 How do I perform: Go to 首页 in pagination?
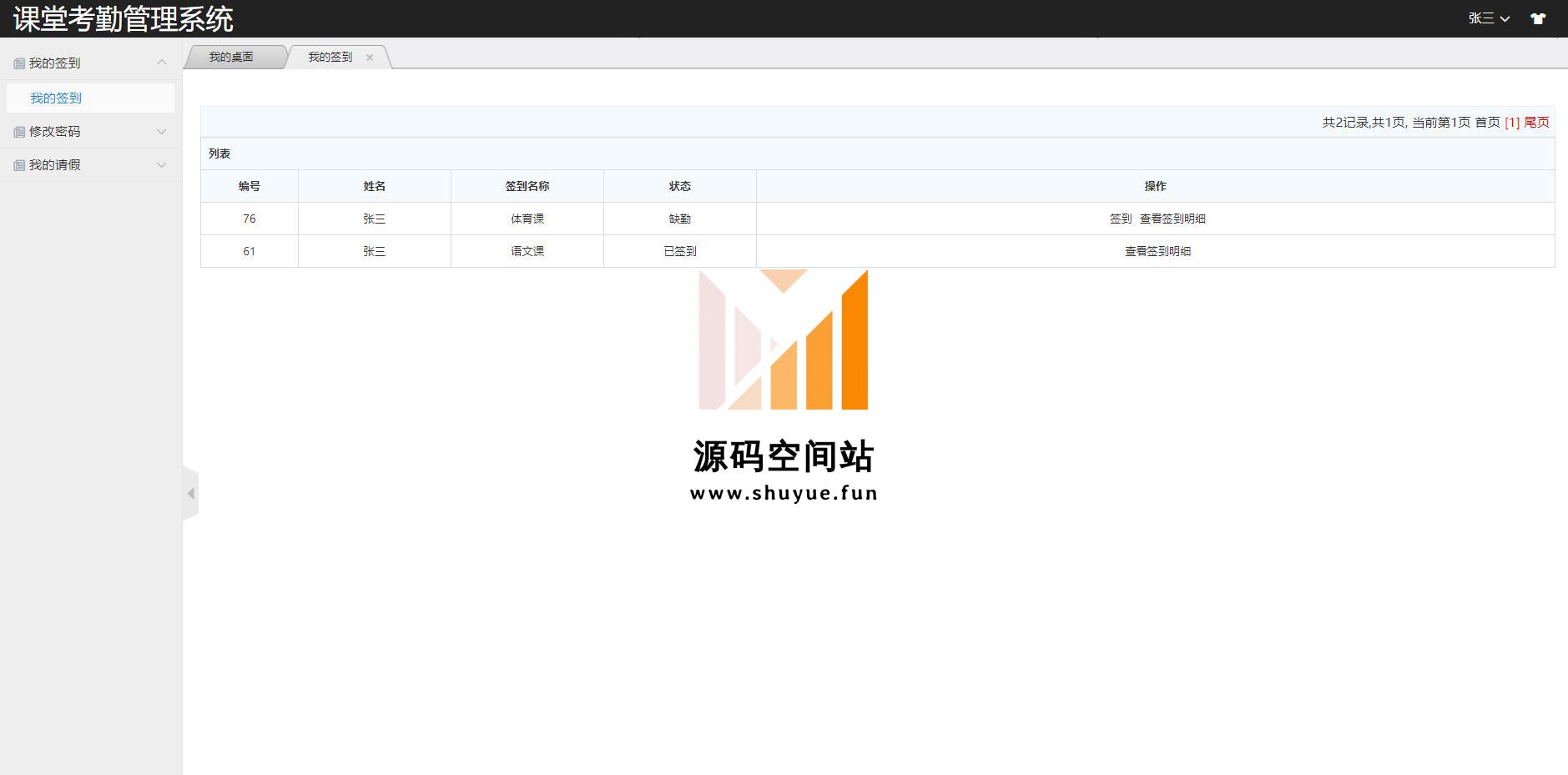(1487, 123)
